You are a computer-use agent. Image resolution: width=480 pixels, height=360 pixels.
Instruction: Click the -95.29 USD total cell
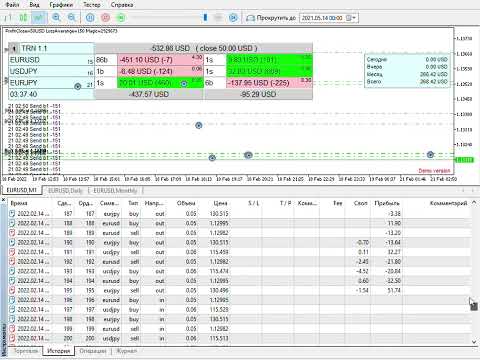259,94
